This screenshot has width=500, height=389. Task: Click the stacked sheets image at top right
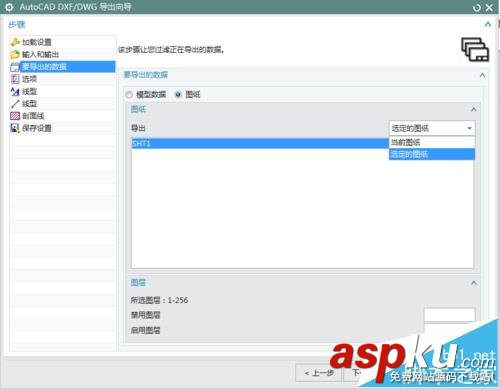[475, 50]
